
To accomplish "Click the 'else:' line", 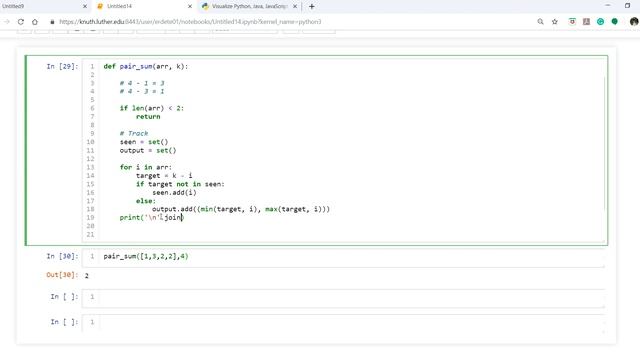I will [146, 201].
